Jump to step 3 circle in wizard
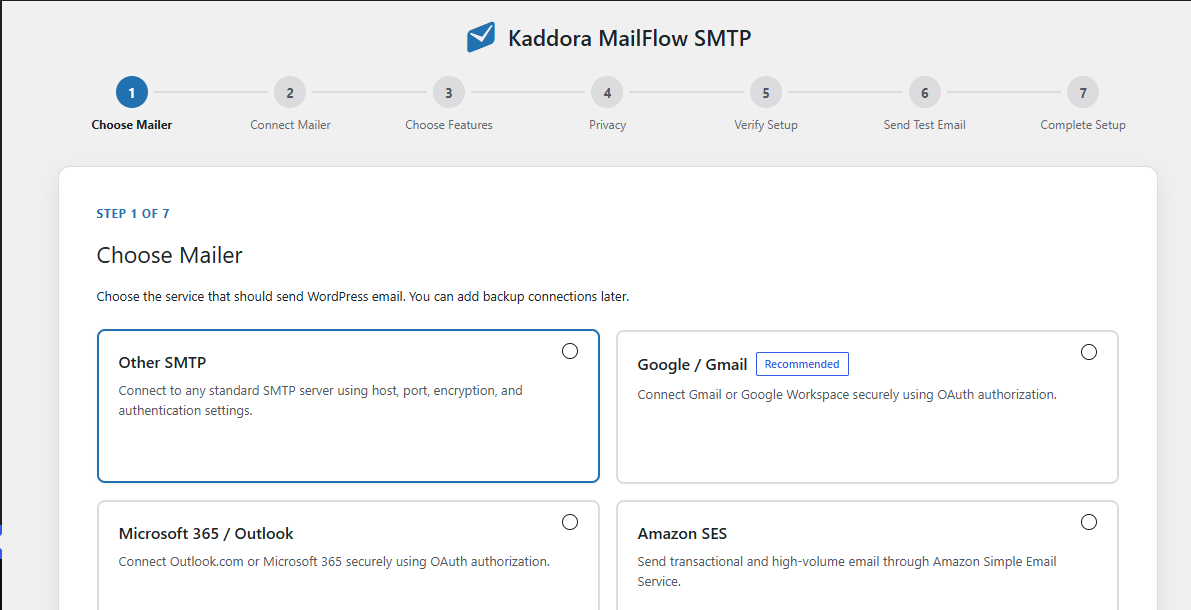The width and height of the screenshot is (1191, 610). pyautogui.click(x=449, y=93)
